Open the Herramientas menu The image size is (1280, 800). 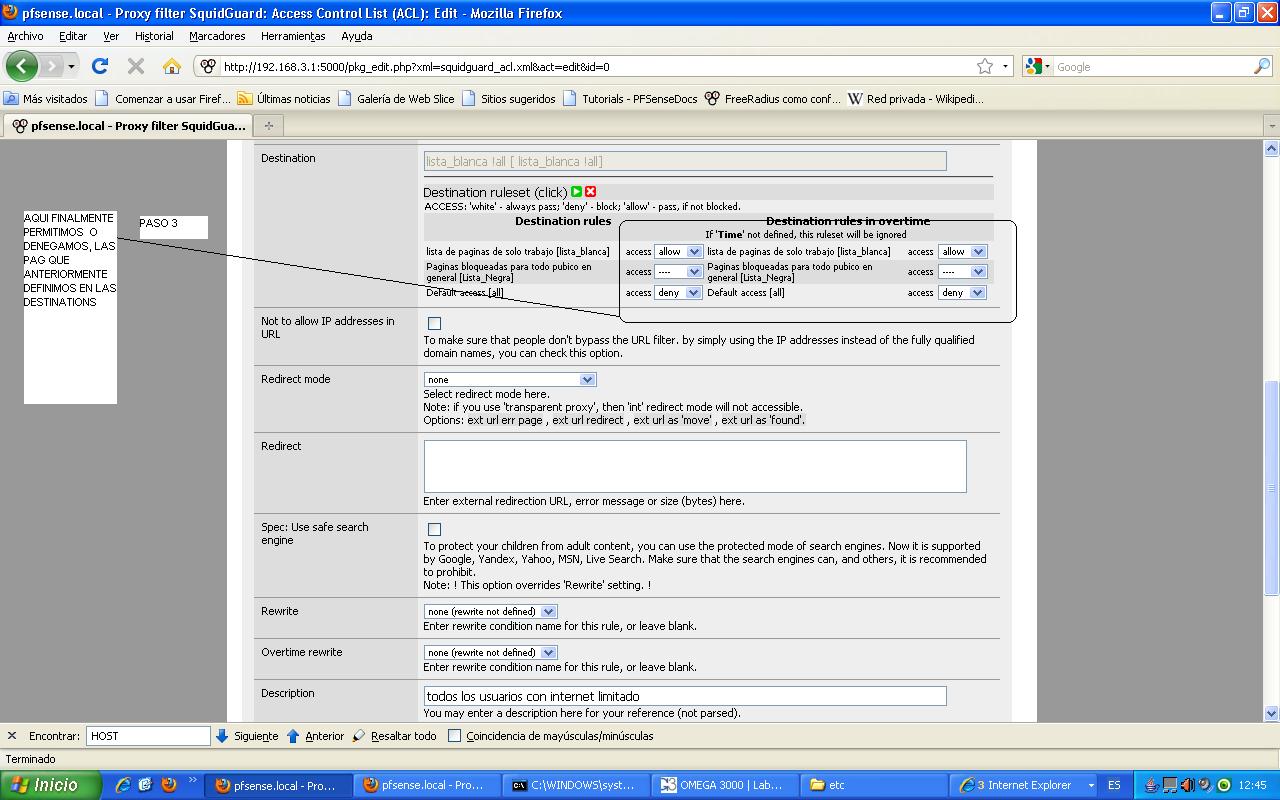tap(293, 36)
